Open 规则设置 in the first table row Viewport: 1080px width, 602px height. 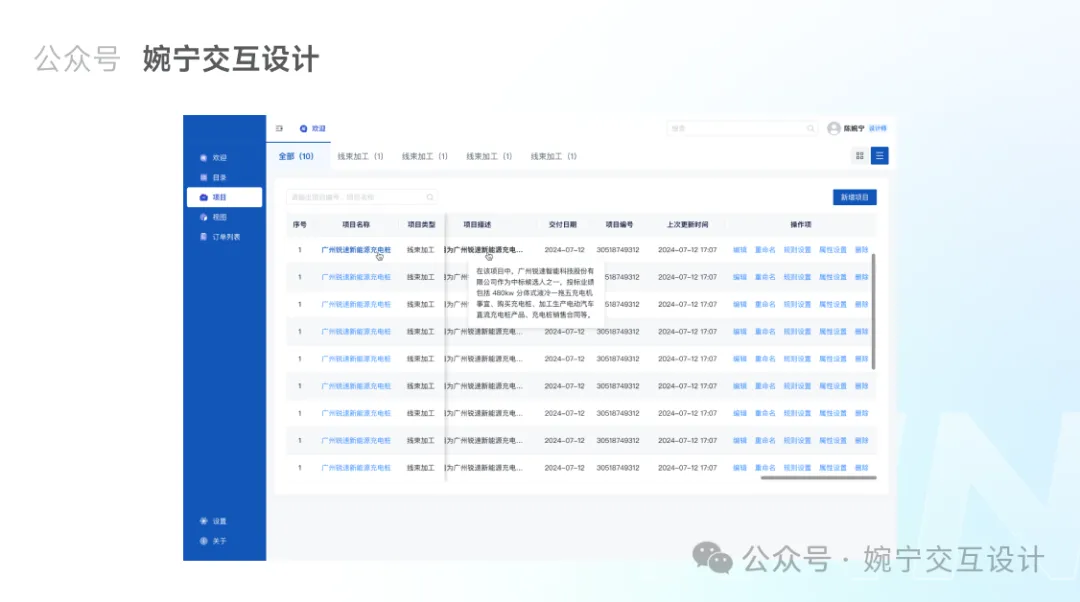797,250
